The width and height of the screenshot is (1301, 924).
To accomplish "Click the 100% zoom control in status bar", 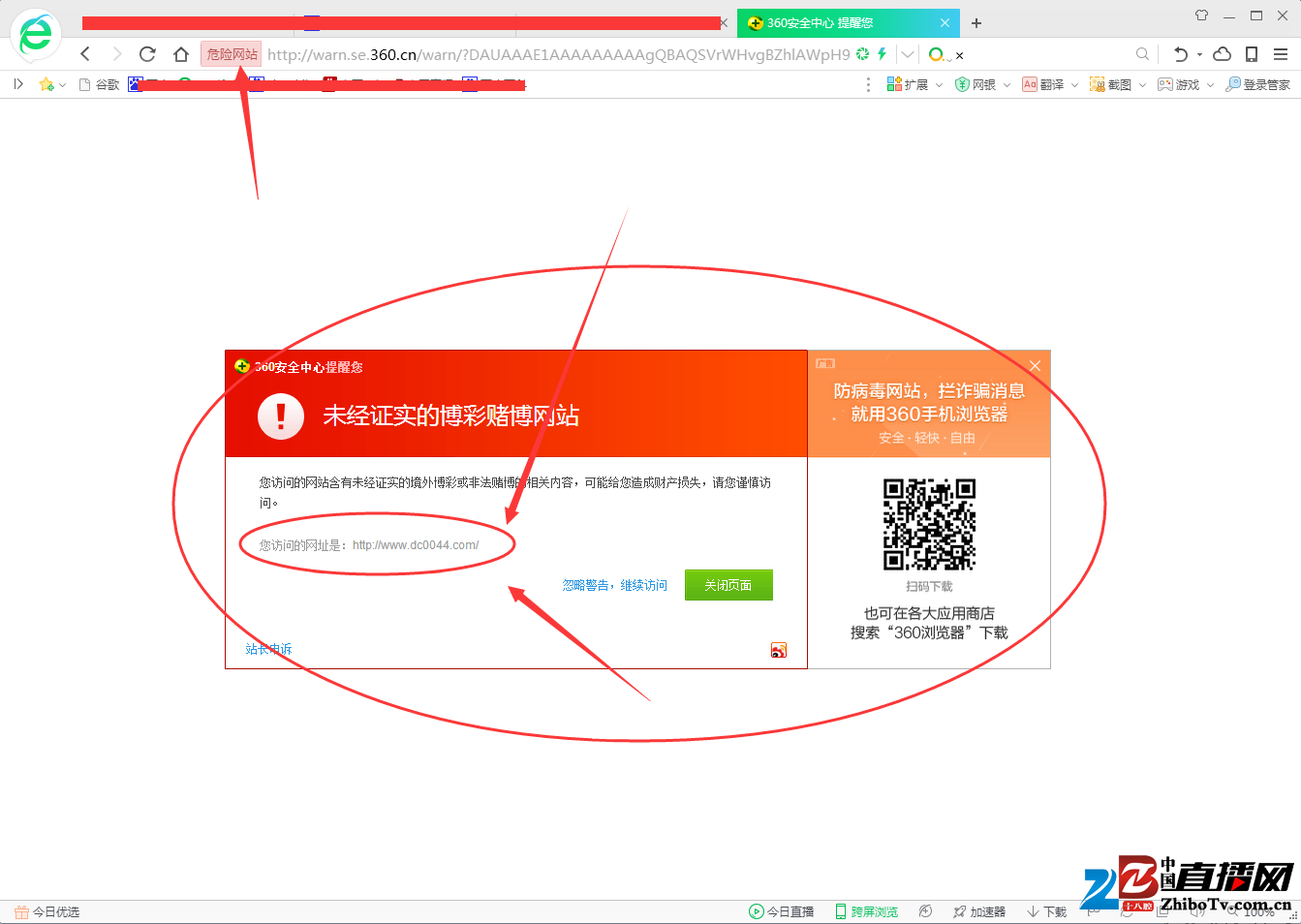I will click(x=1259, y=911).
